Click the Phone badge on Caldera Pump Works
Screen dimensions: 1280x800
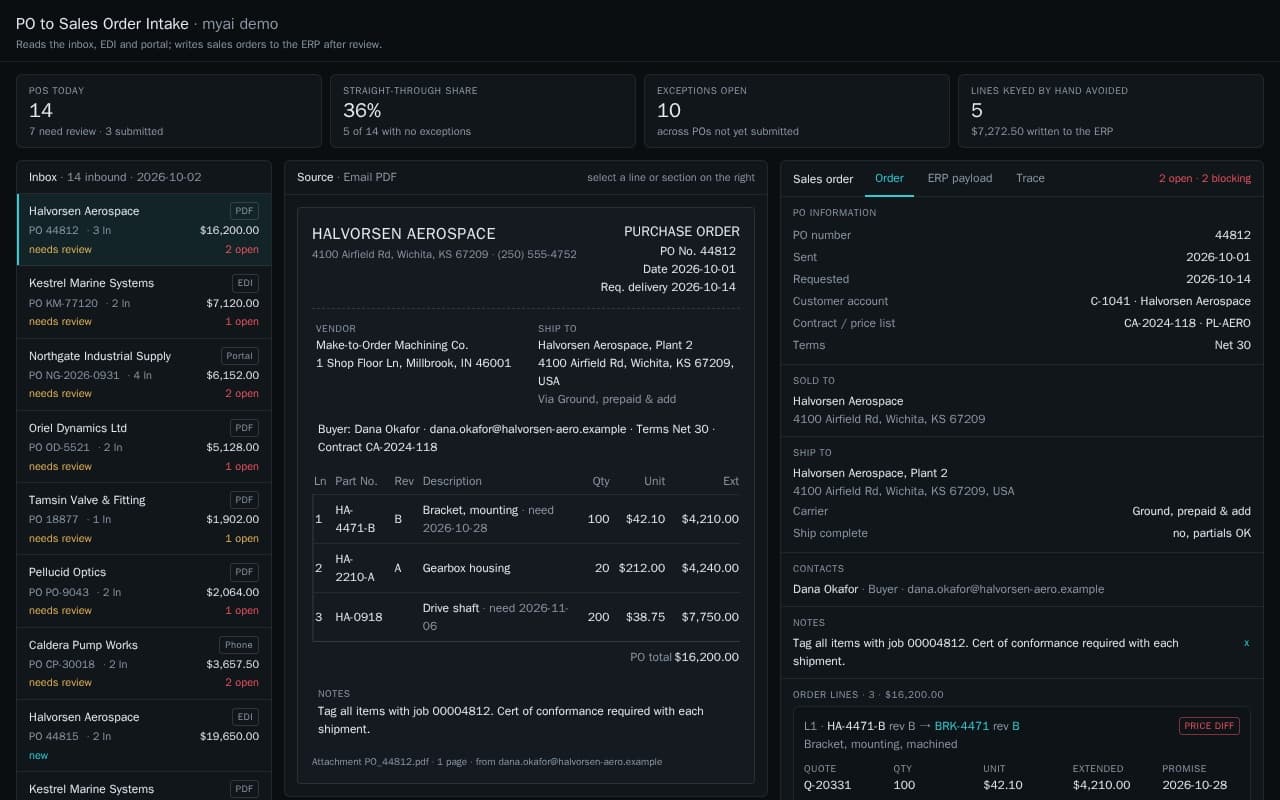click(x=239, y=645)
